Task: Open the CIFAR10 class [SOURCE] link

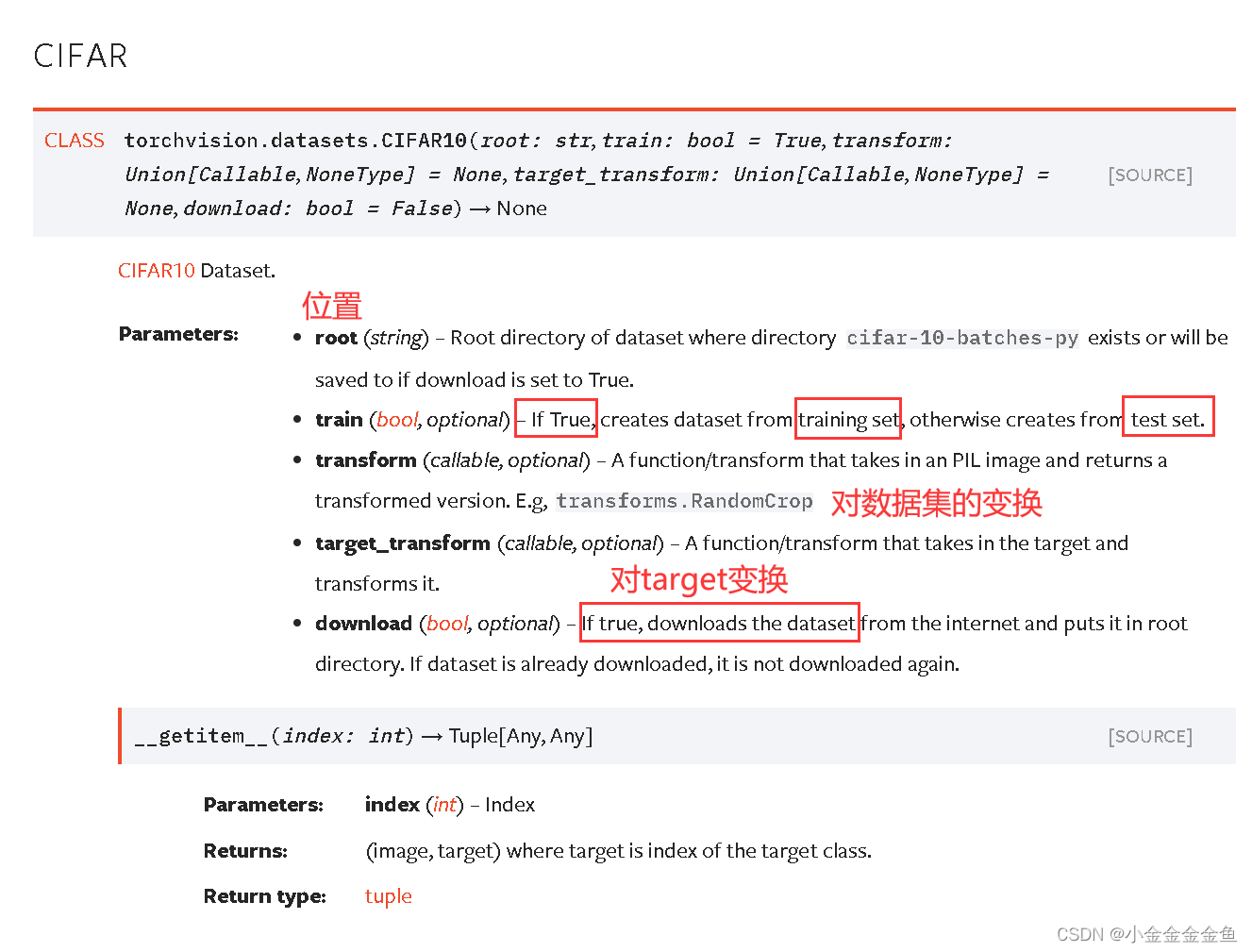Action: pyautogui.click(x=1150, y=175)
